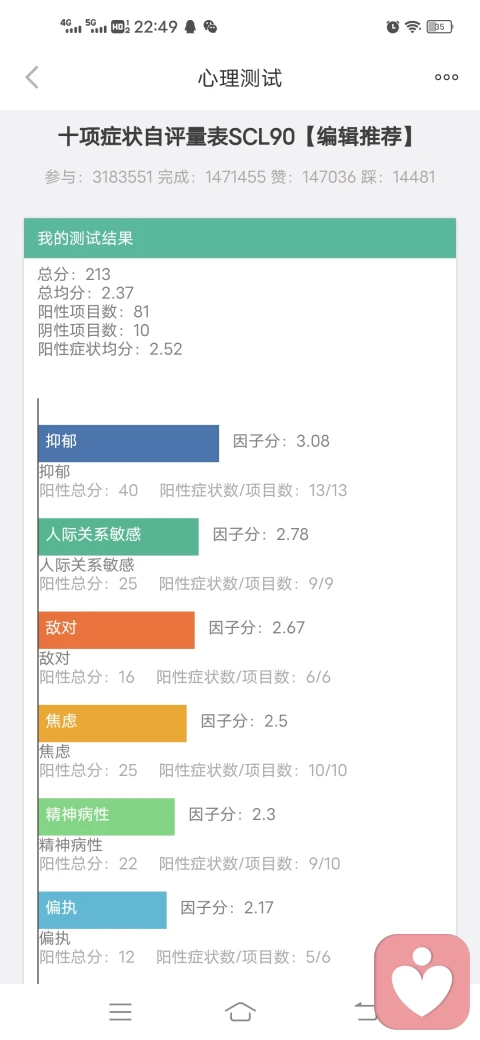This screenshot has width=480, height=1040.
Task: Tap the alarm clock status icon
Action: click(393, 27)
